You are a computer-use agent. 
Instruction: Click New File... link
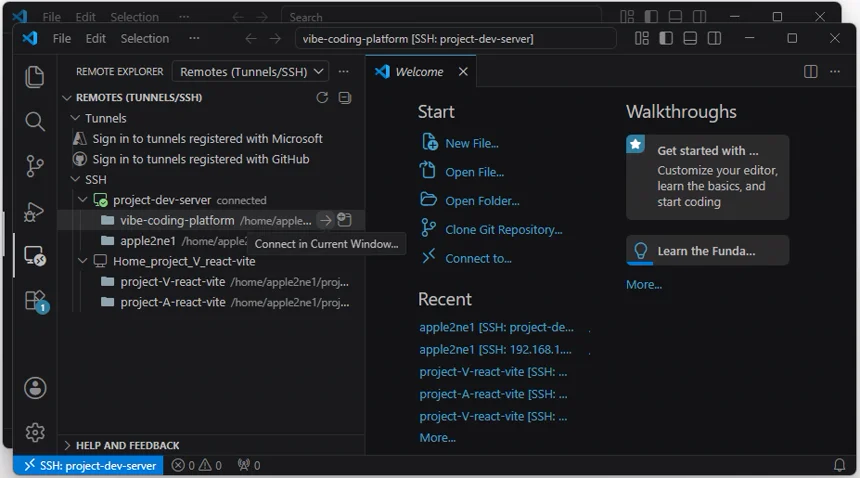click(472, 144)
